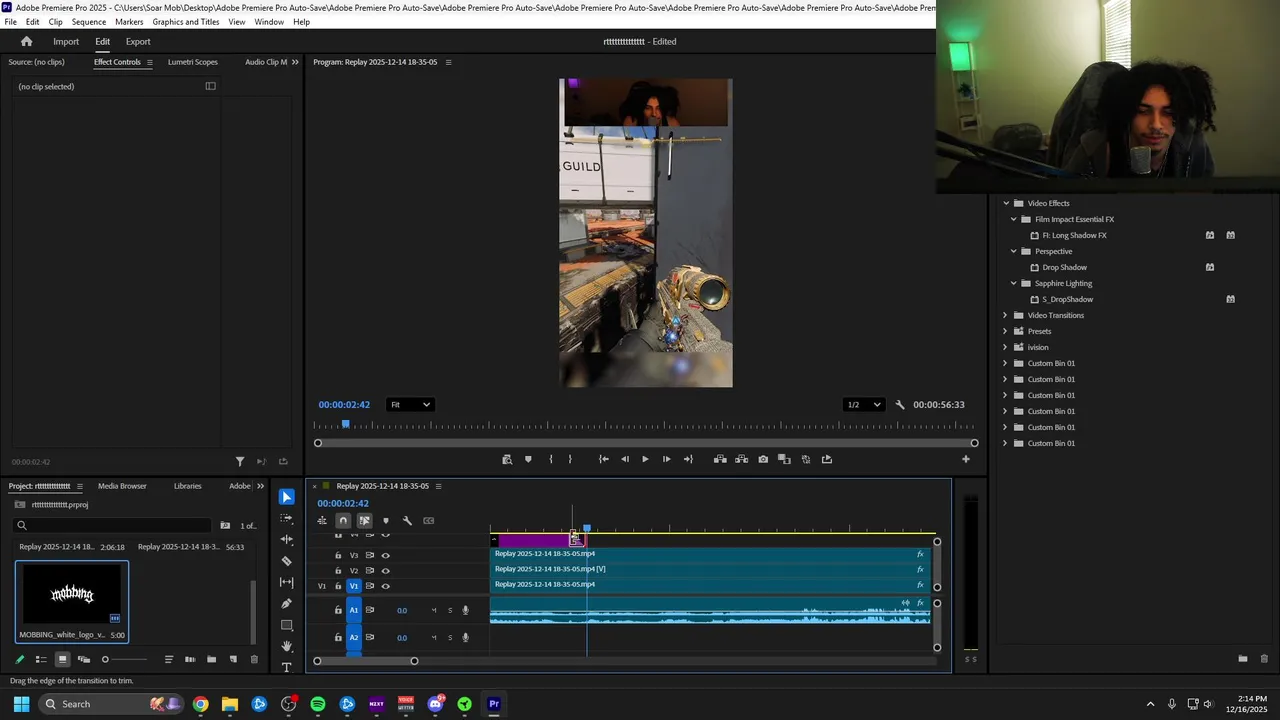
Task: Toggle captions track button in the timeline
Action: click(429, 520)
